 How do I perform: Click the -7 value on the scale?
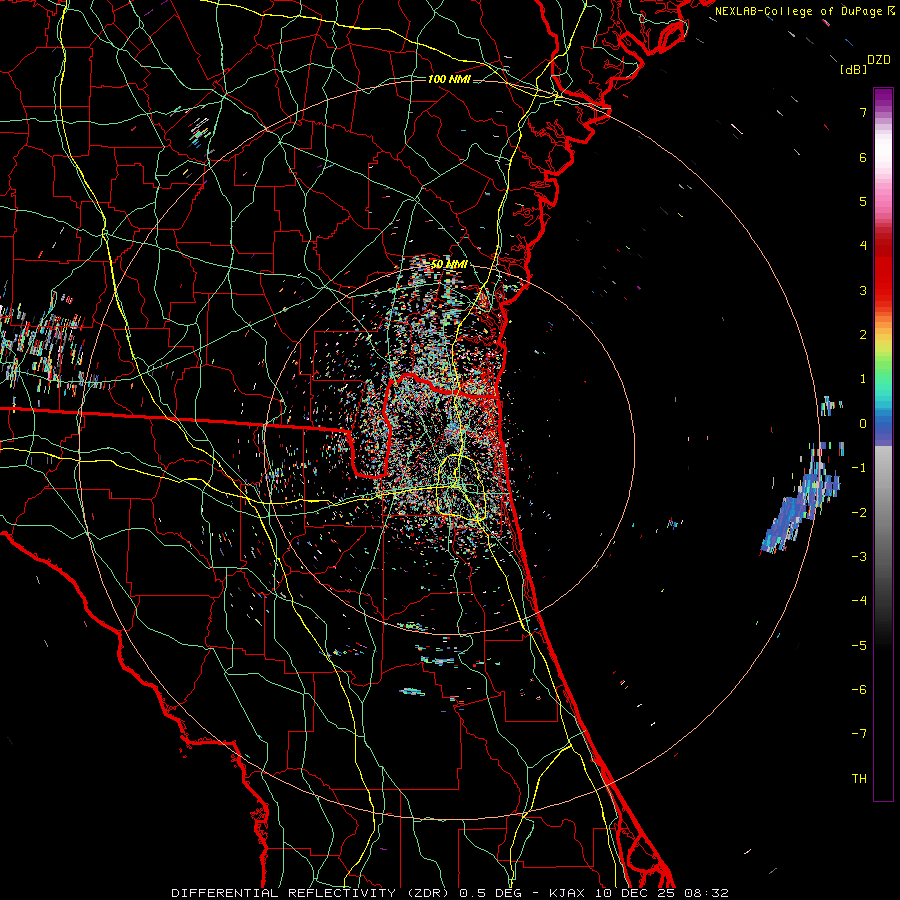point(859,734)
